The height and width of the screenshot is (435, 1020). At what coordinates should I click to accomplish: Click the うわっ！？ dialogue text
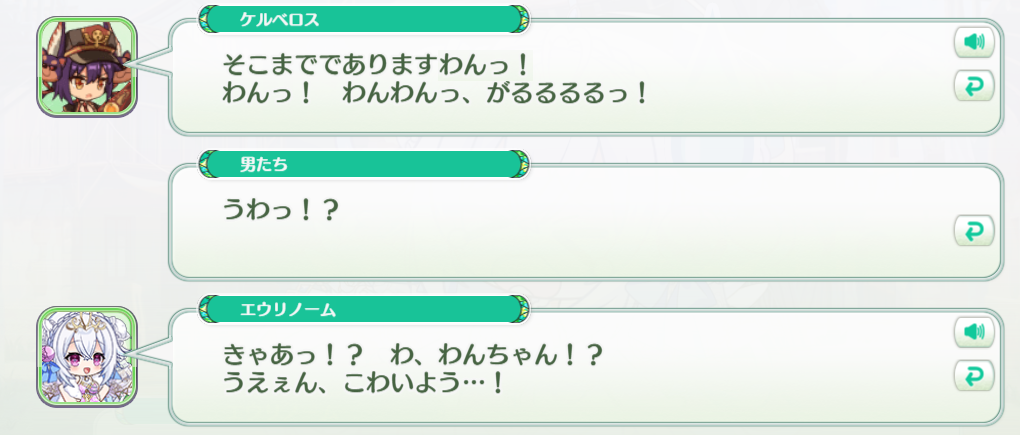click(280, 210)
